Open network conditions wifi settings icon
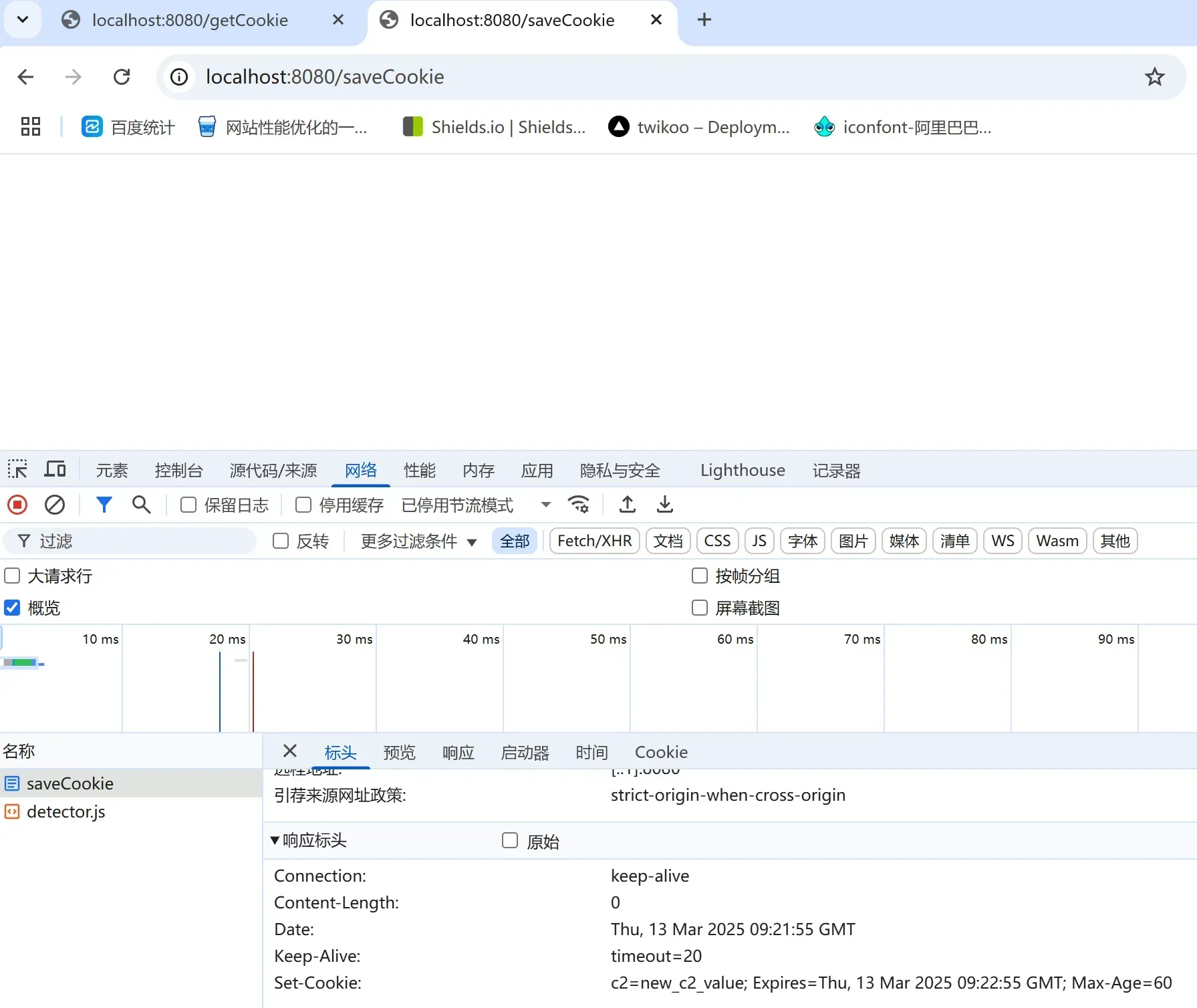Screen dimensions: 1197x1008 pyautogui.click(x=578, y=505)
